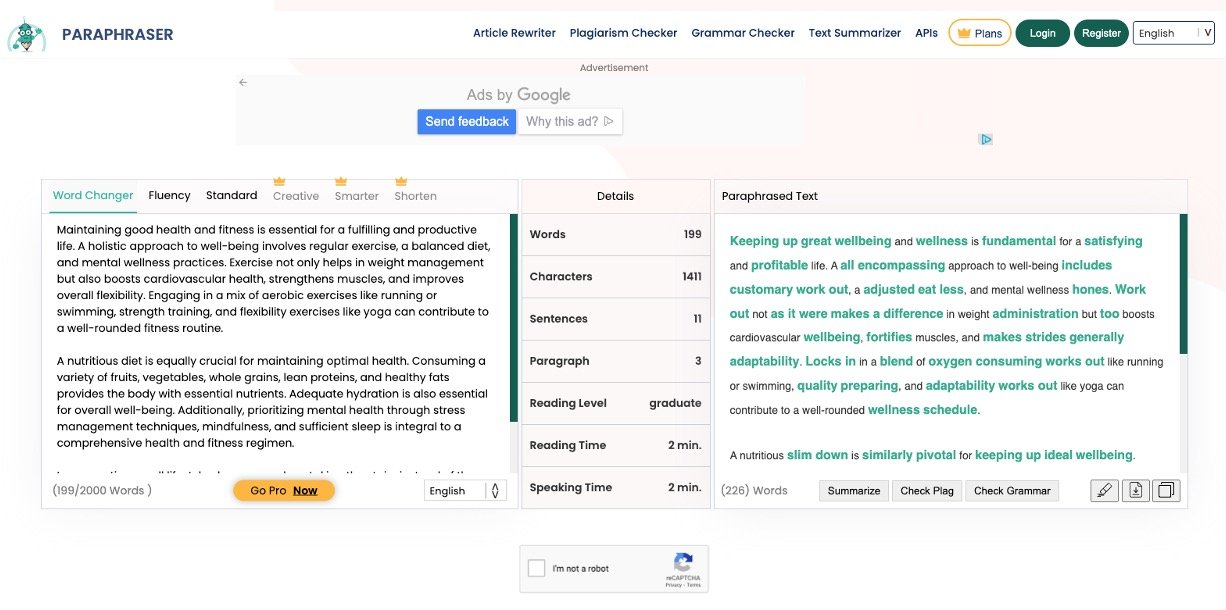
Task: Click the highlighted word 'satisfying'
Action: tap(1113, 241)
